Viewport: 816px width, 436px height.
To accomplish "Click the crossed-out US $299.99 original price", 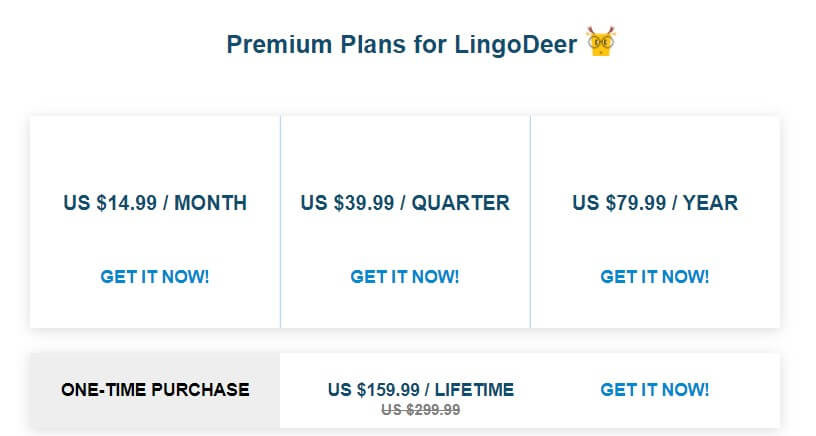I will pos(420,410).
